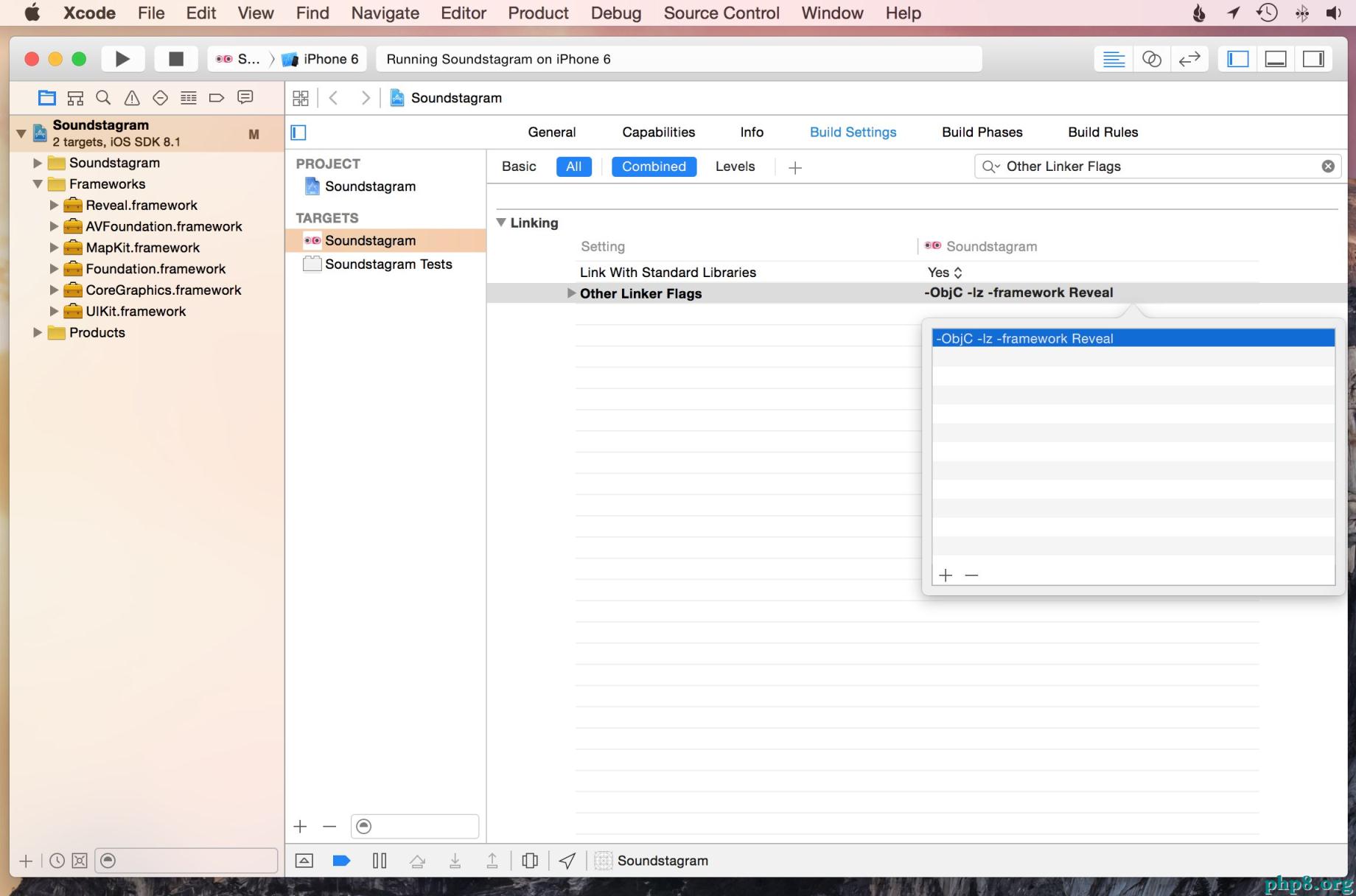Remove the selected linker flag entry
The height and width of the screenshot is (896, 1356).
click(971, 575)
